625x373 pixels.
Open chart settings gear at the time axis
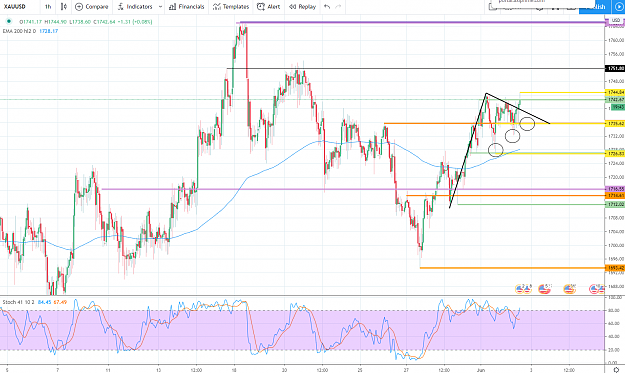tap(616, 370)
